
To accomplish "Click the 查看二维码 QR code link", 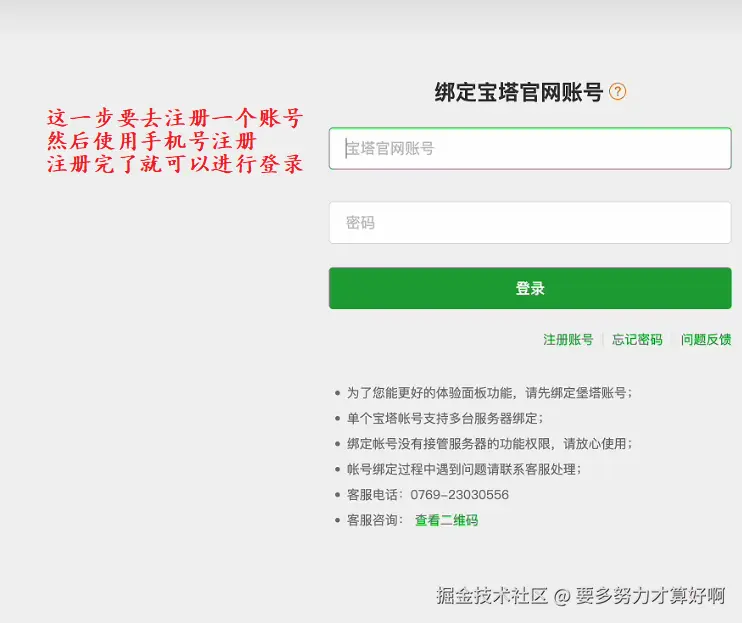I will click(x=446, y=520).
